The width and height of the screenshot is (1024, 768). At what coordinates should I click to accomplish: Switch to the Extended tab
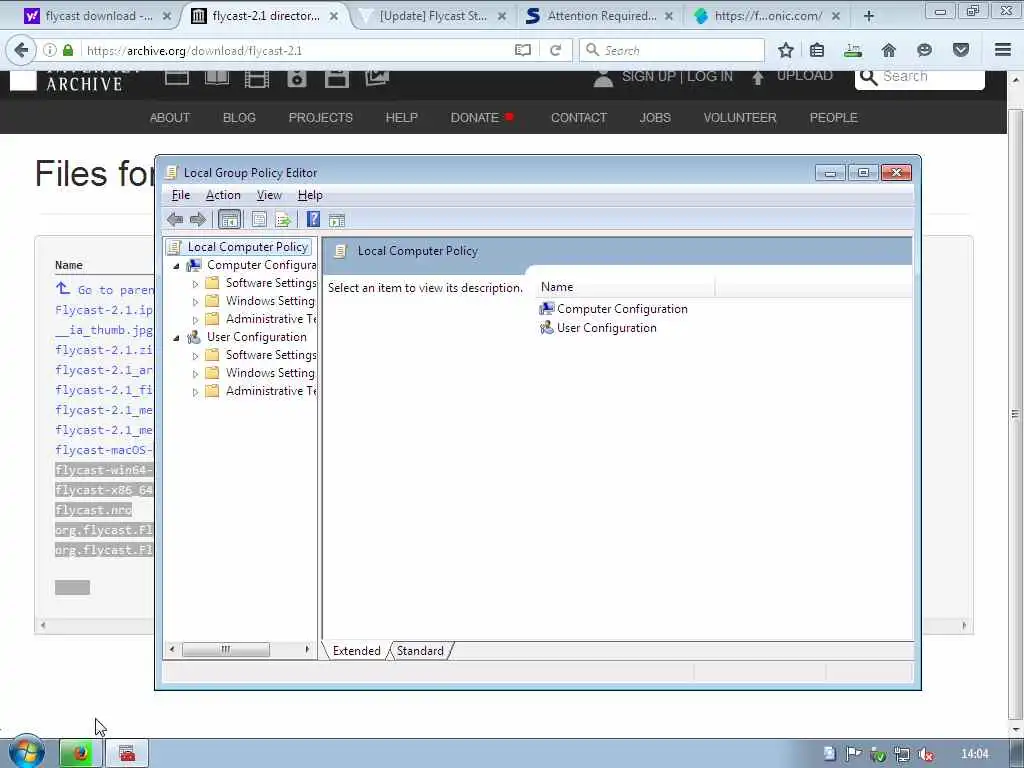(357, 650)
